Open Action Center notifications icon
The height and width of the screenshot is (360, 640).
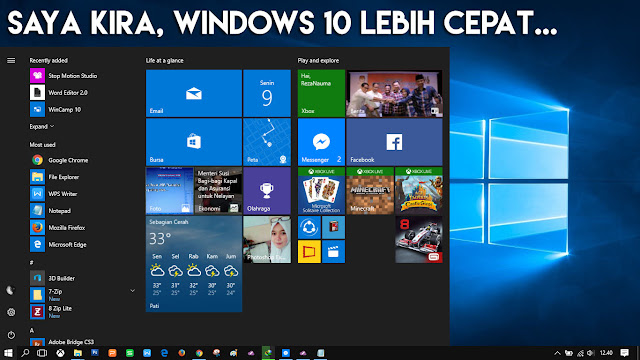click(x=624, y=353)
